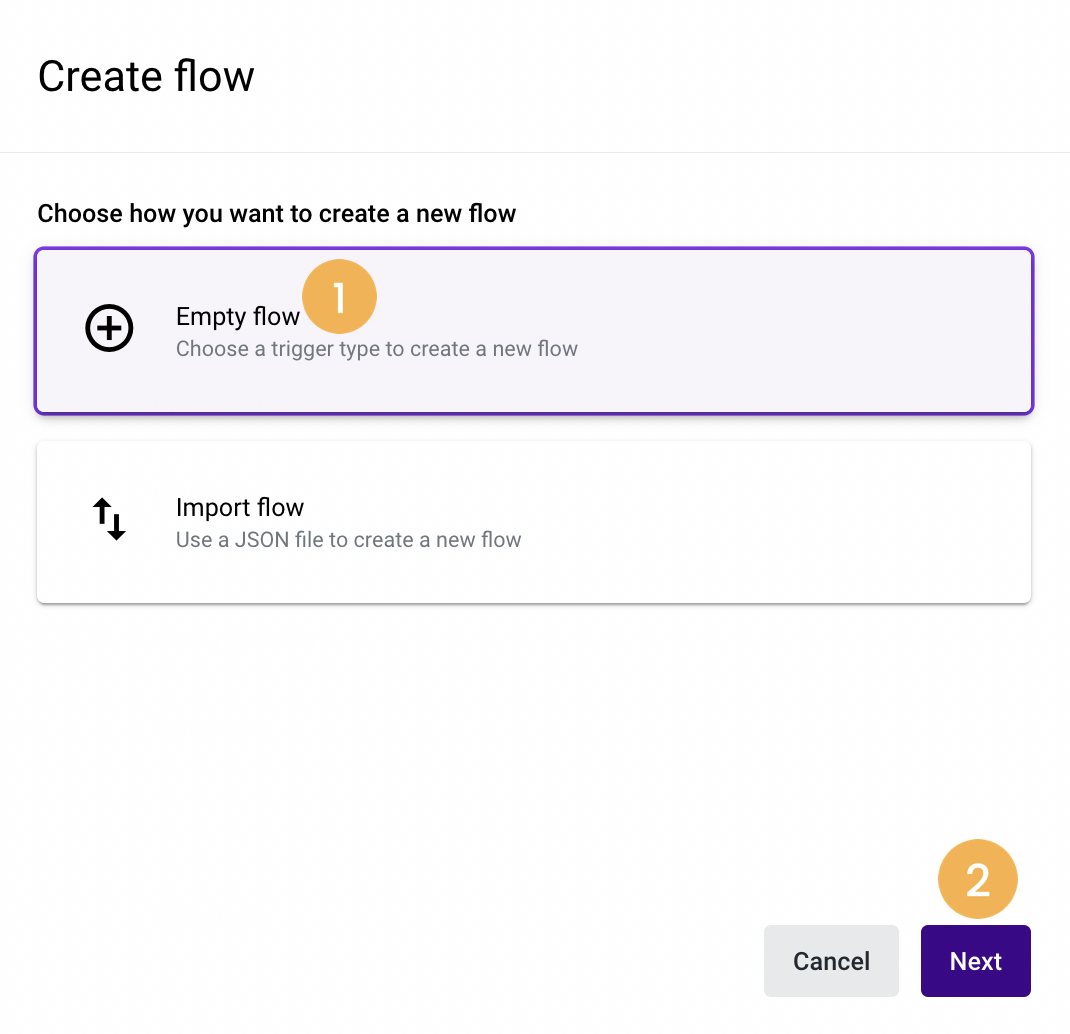Click the "Create flow" dialog heading
The width and height of the screenshot is (1070, 1034).
146,76
